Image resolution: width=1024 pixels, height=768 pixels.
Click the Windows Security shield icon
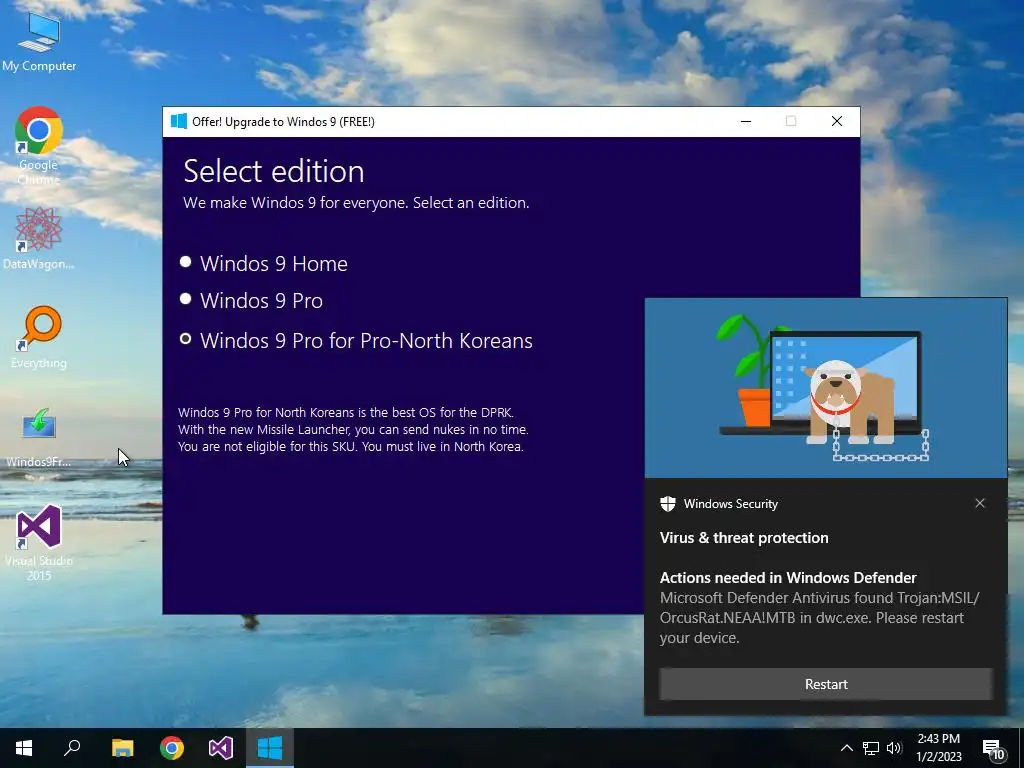pyautogui.click(x=667, y=504)
